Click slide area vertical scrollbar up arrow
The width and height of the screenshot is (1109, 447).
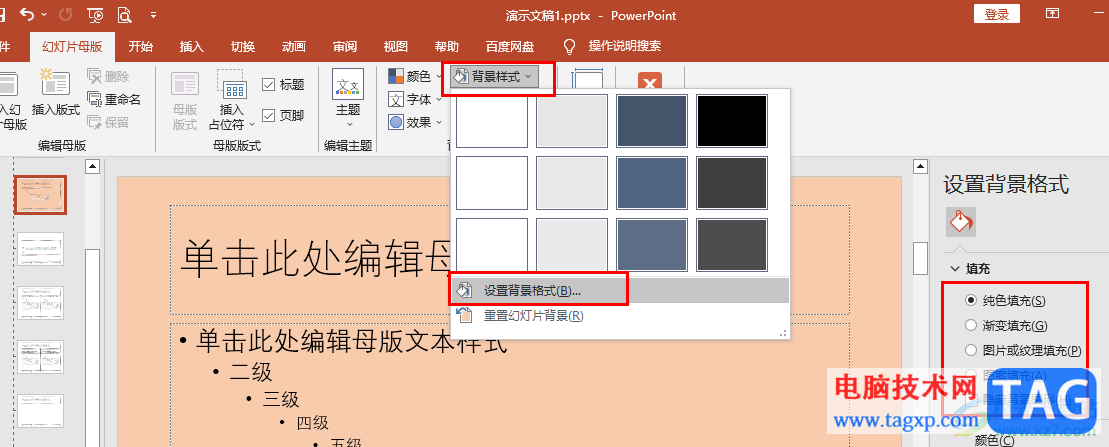tap(920, 167)
